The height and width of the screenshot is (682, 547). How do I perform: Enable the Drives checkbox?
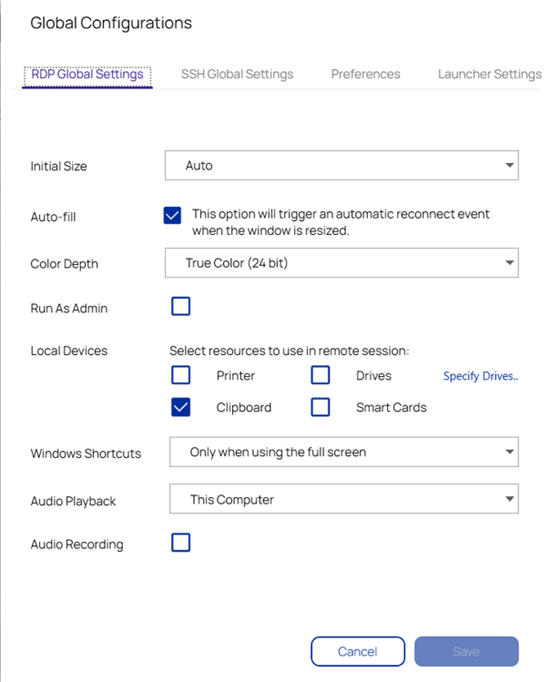pos(320,375)
